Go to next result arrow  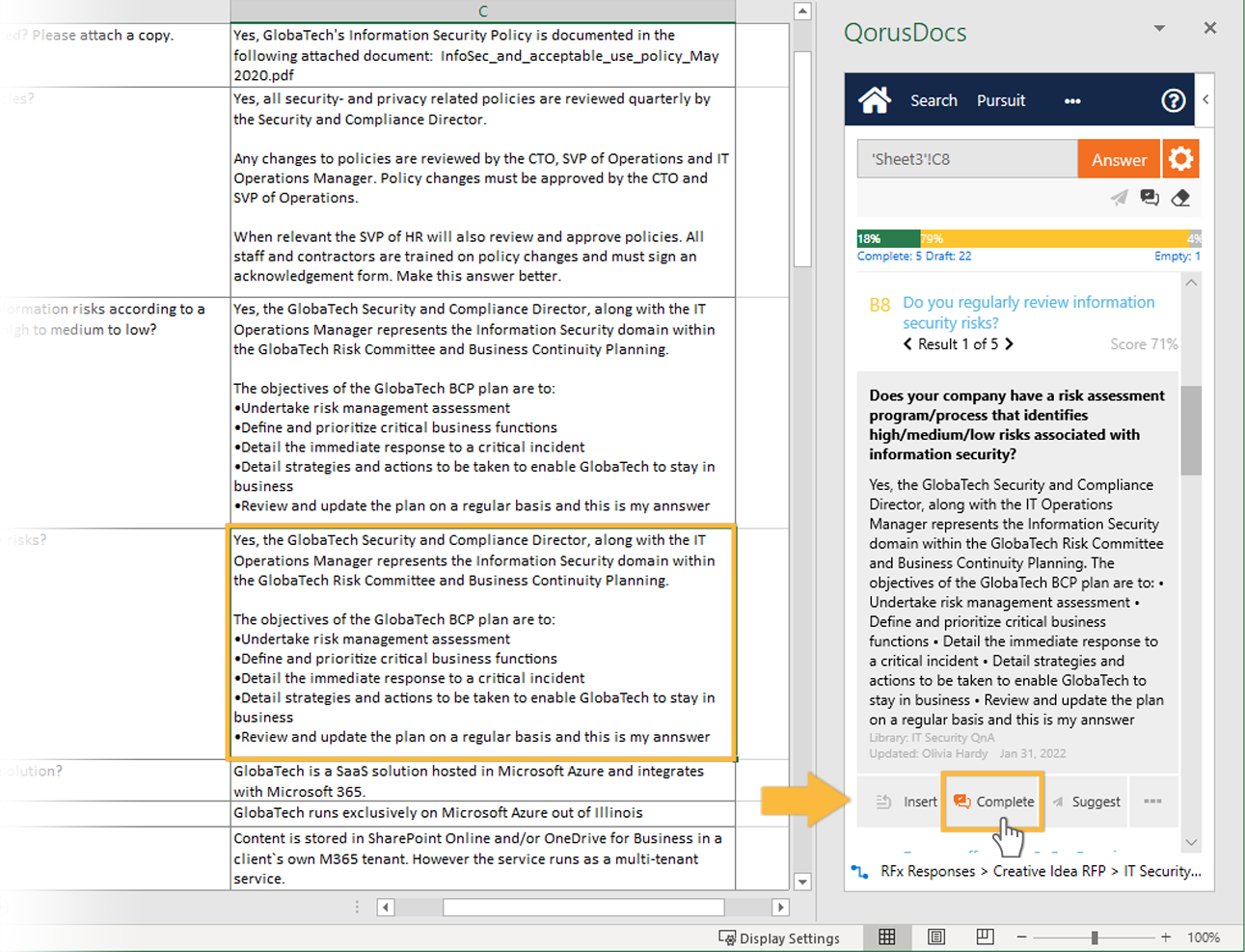(1010, 344)
